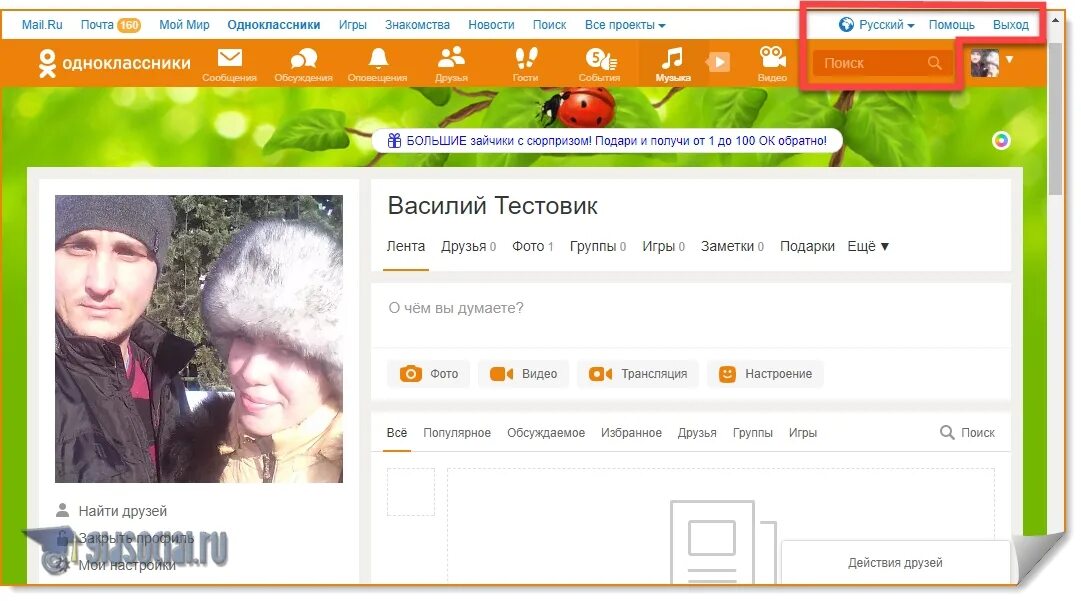Viewport: 1081px width, 601px height.
Task: Select the Всё feed filter
Action: click(x=396, y=432)
